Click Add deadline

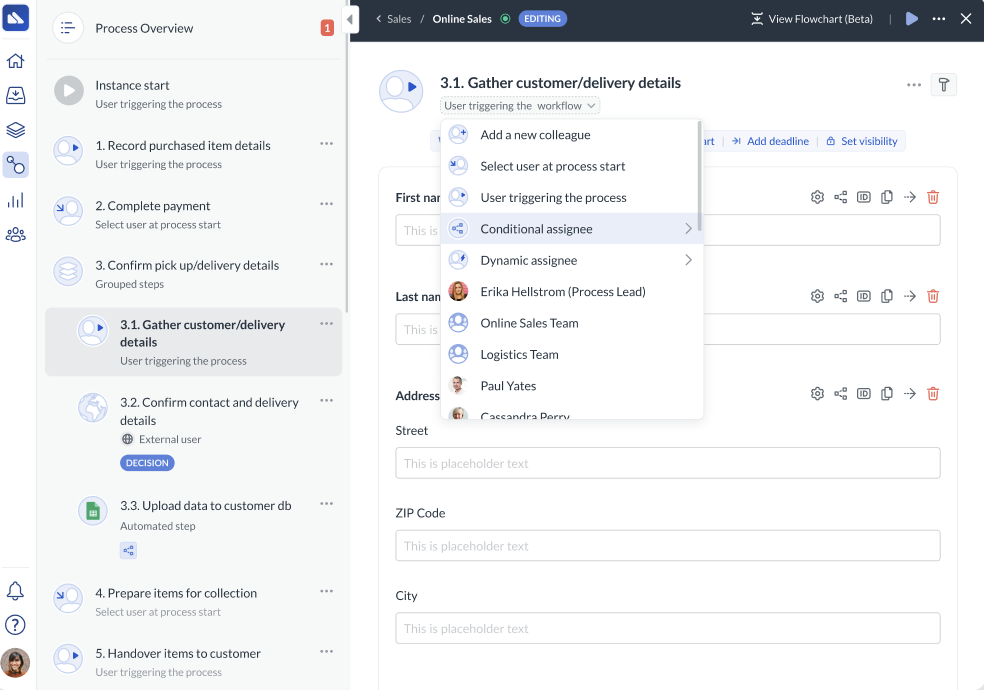(770, 141)
